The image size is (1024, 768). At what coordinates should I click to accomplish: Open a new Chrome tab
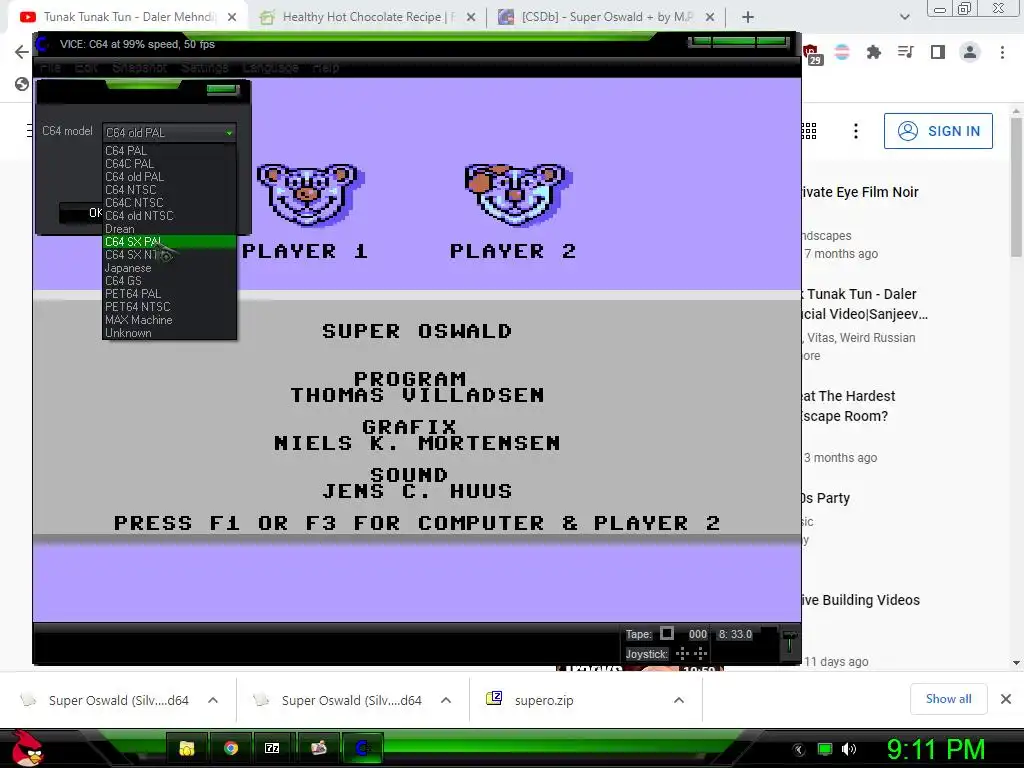(x=748, y=17)
